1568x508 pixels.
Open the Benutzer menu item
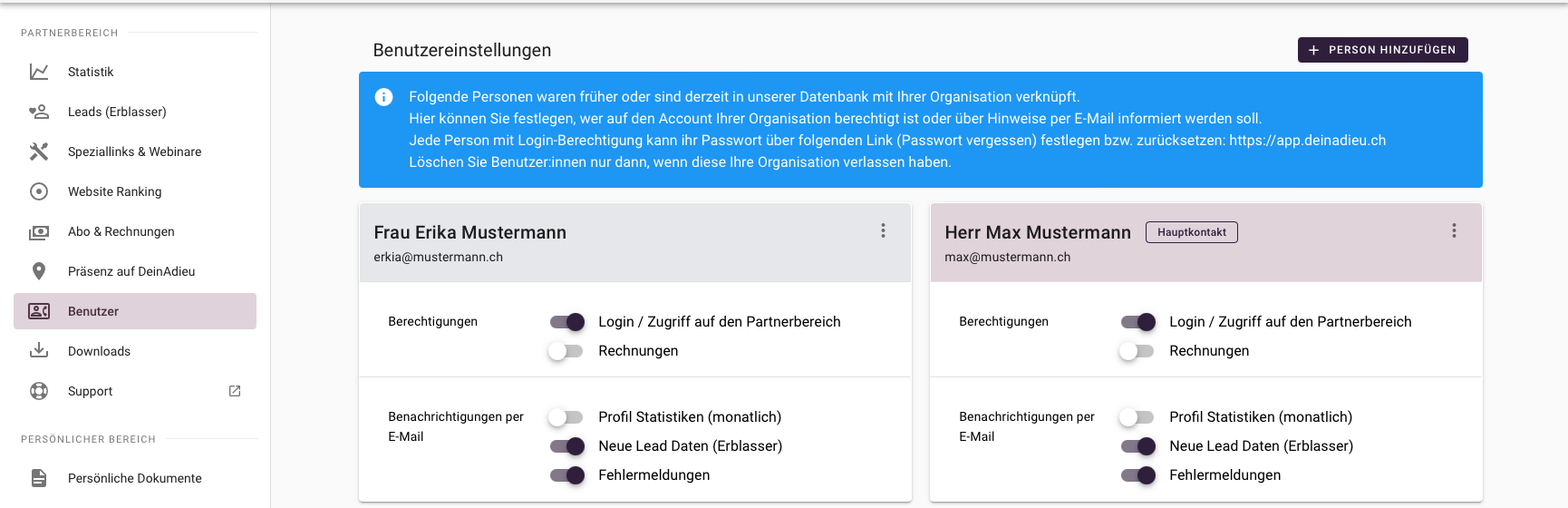click(x=135, y=311)
